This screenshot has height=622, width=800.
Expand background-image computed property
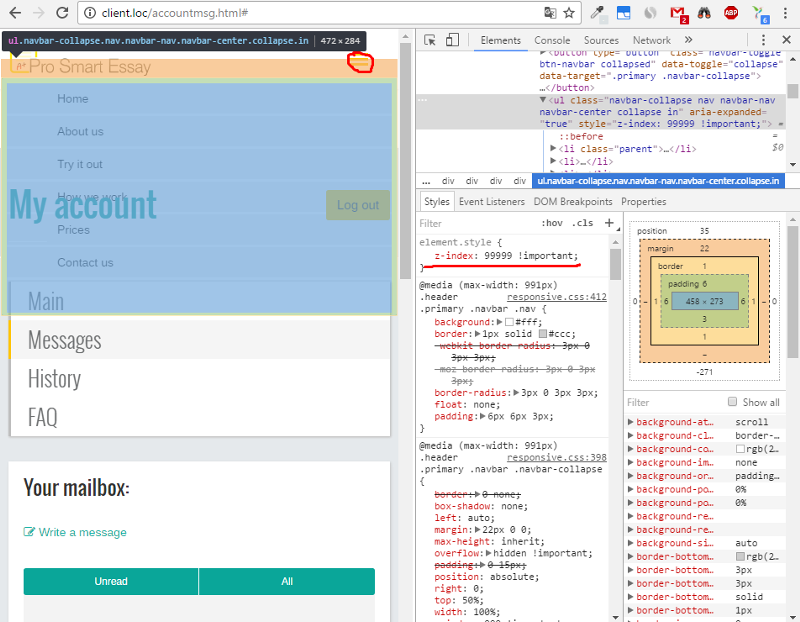pyautogui.click(x=630, y=462)
